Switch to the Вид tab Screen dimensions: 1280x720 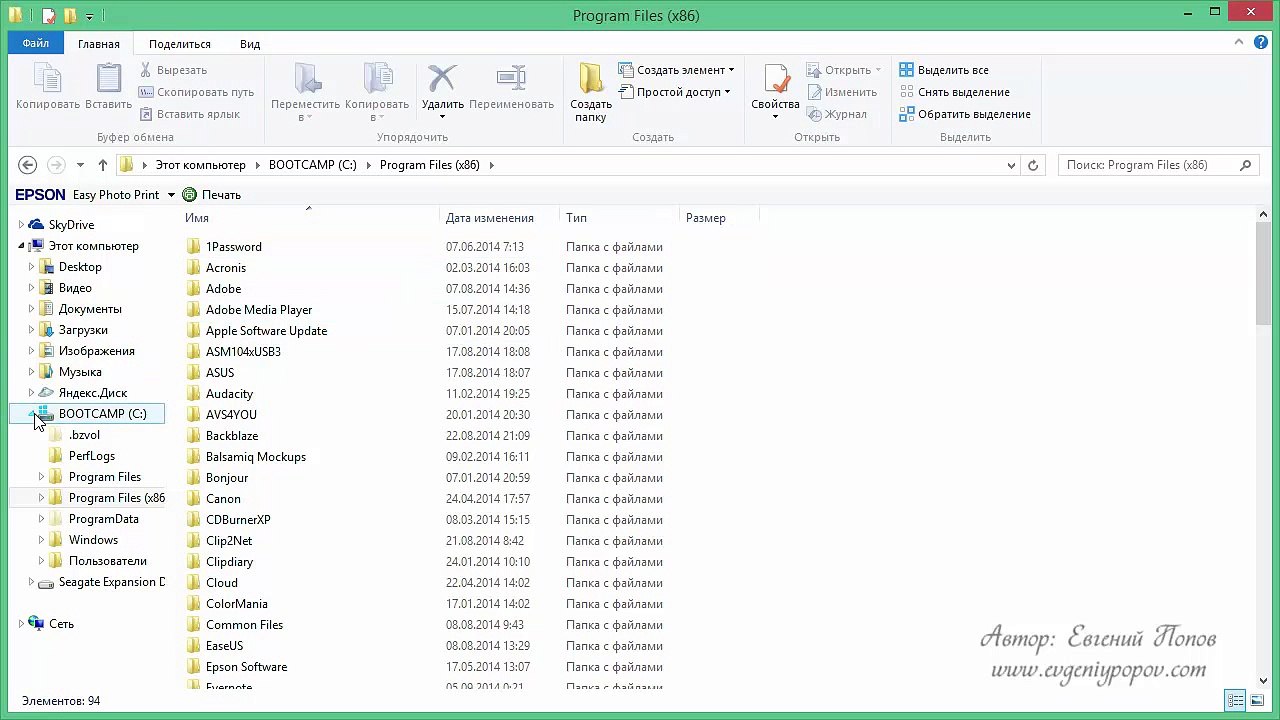tap(250, 44)
